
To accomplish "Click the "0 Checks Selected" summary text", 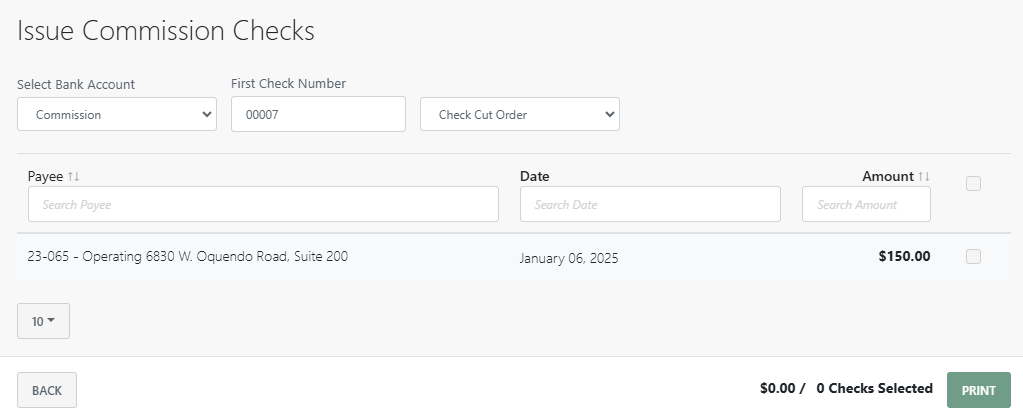I will tap(874, 388).
